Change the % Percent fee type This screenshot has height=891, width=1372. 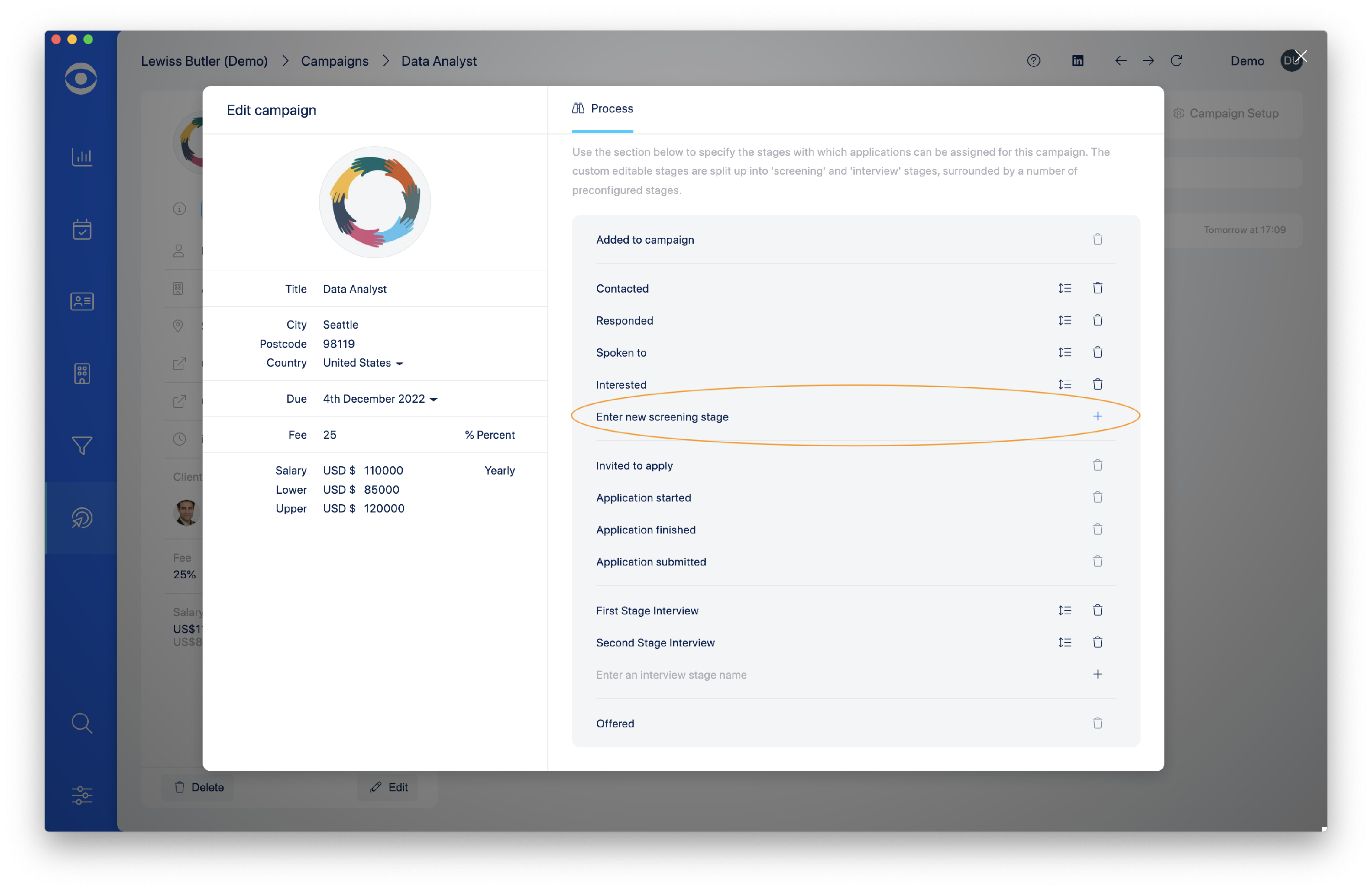(x=489, y=435)
